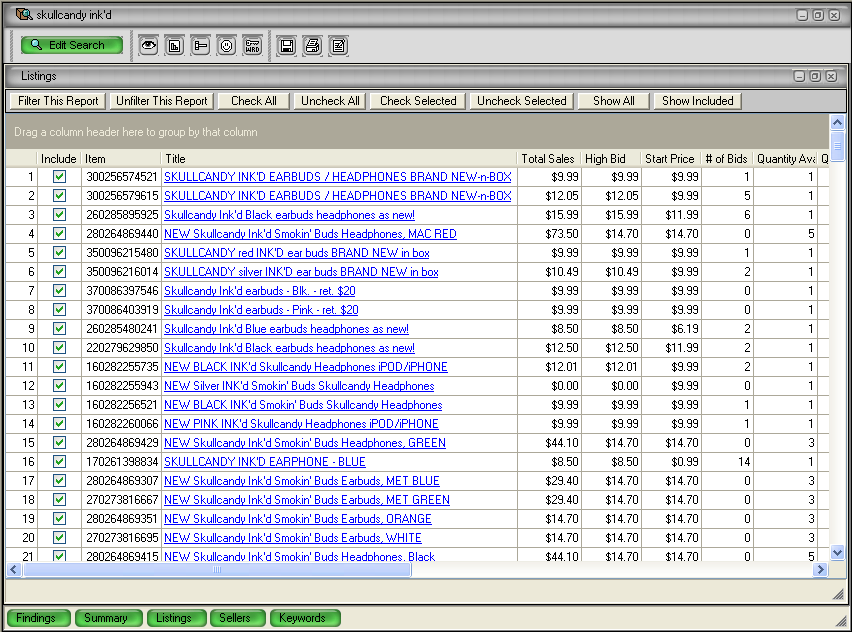Open listing 'Skullcandy Ink'd earbuds - Pink - ret. $20'
This screenshot has width=852, height=632.
tap(261, 310)
